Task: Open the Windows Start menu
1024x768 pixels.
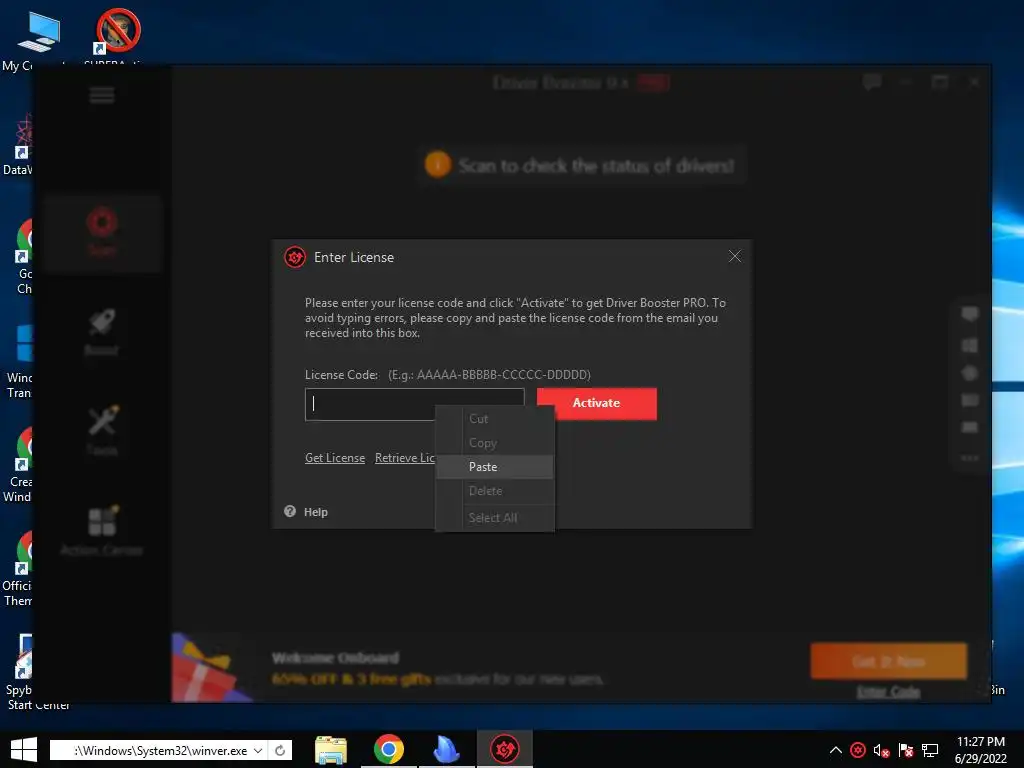Action: pyautogui.click(x=24, y=750)
